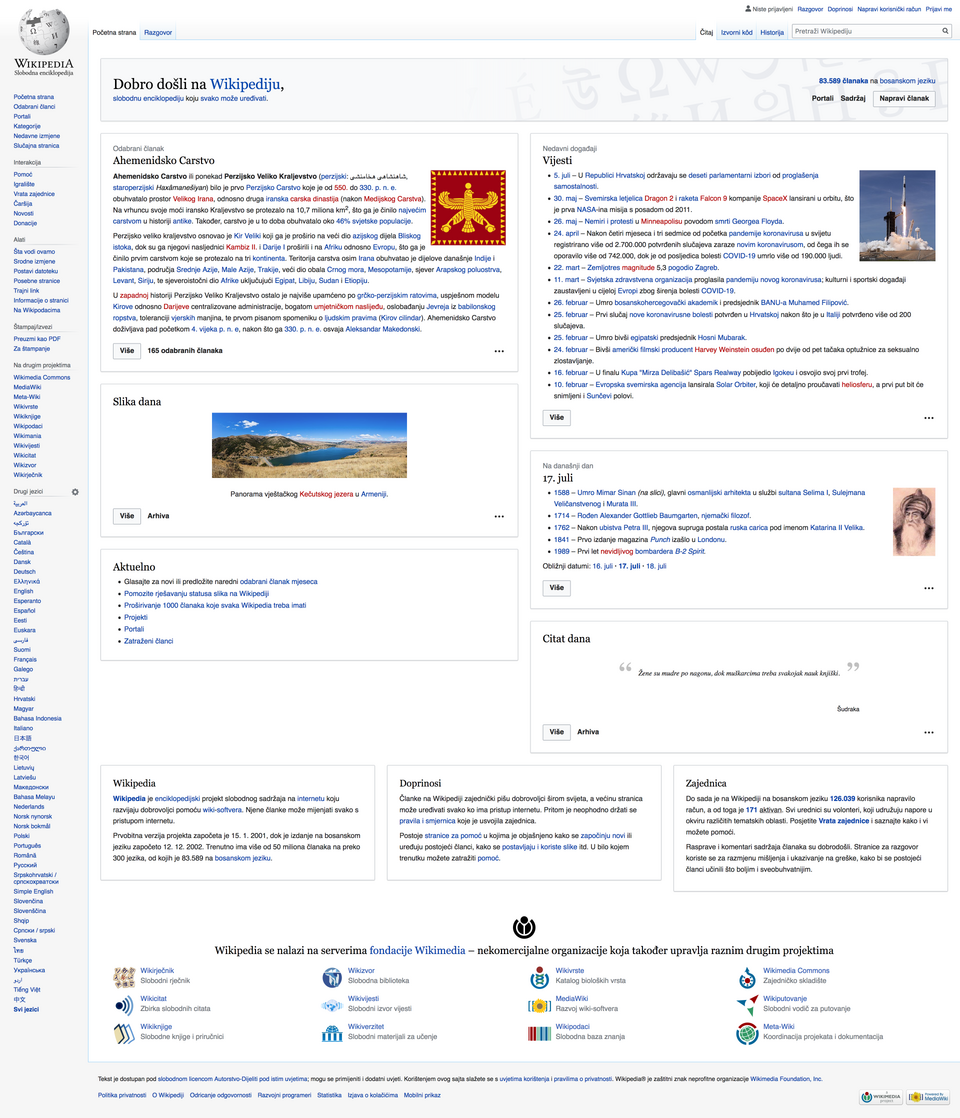The width and height of the screenshot is (960, 1118).
Task: Click the Kečutsko lake panorama image
Action: click(310, 445)
